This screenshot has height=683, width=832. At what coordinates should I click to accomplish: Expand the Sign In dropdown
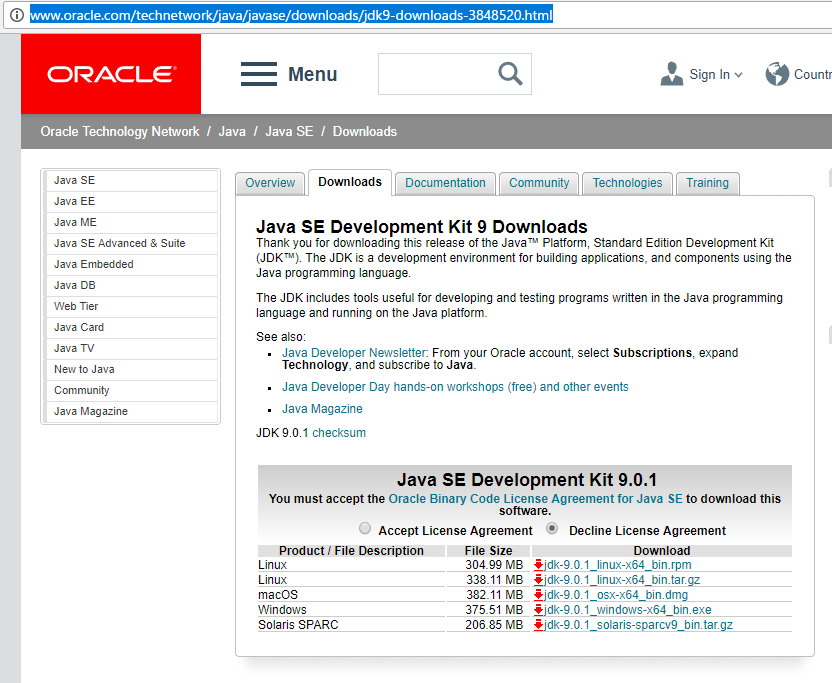[738, 75]
